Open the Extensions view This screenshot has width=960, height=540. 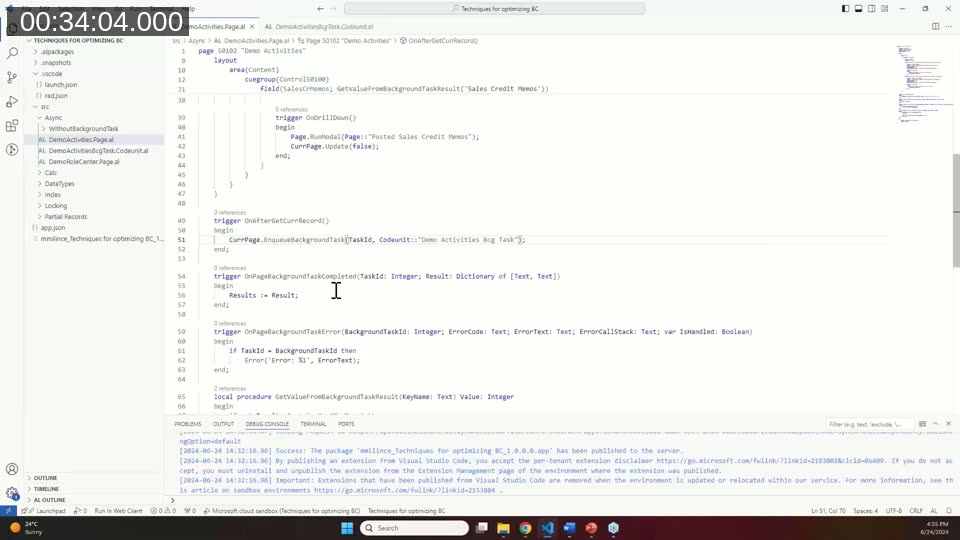pyautogui.click(x=12, y=126)
